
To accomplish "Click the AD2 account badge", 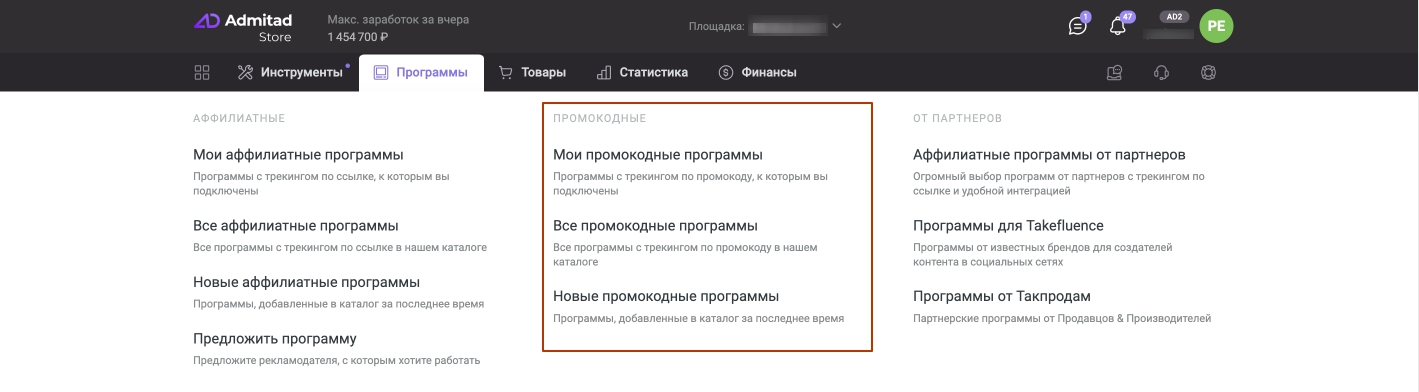I will pos(1175,17).
